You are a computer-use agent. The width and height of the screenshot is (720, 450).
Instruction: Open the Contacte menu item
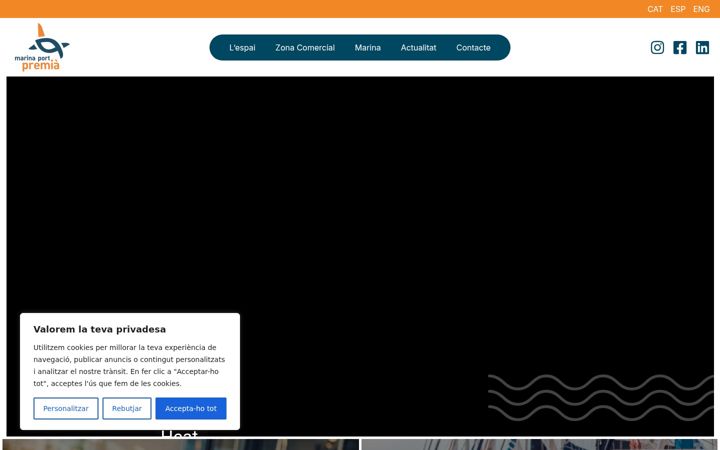(473, 48)
